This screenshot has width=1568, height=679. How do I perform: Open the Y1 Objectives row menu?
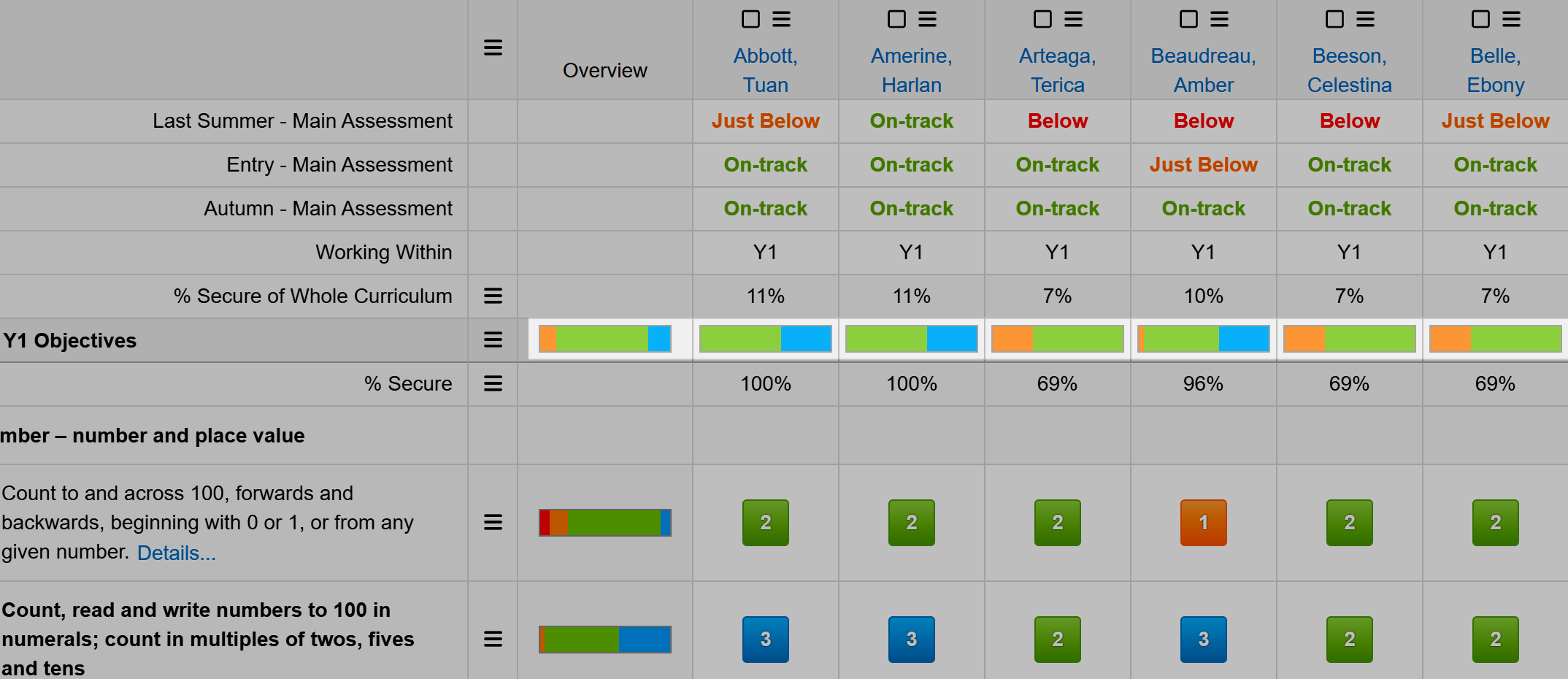(493, 339)
